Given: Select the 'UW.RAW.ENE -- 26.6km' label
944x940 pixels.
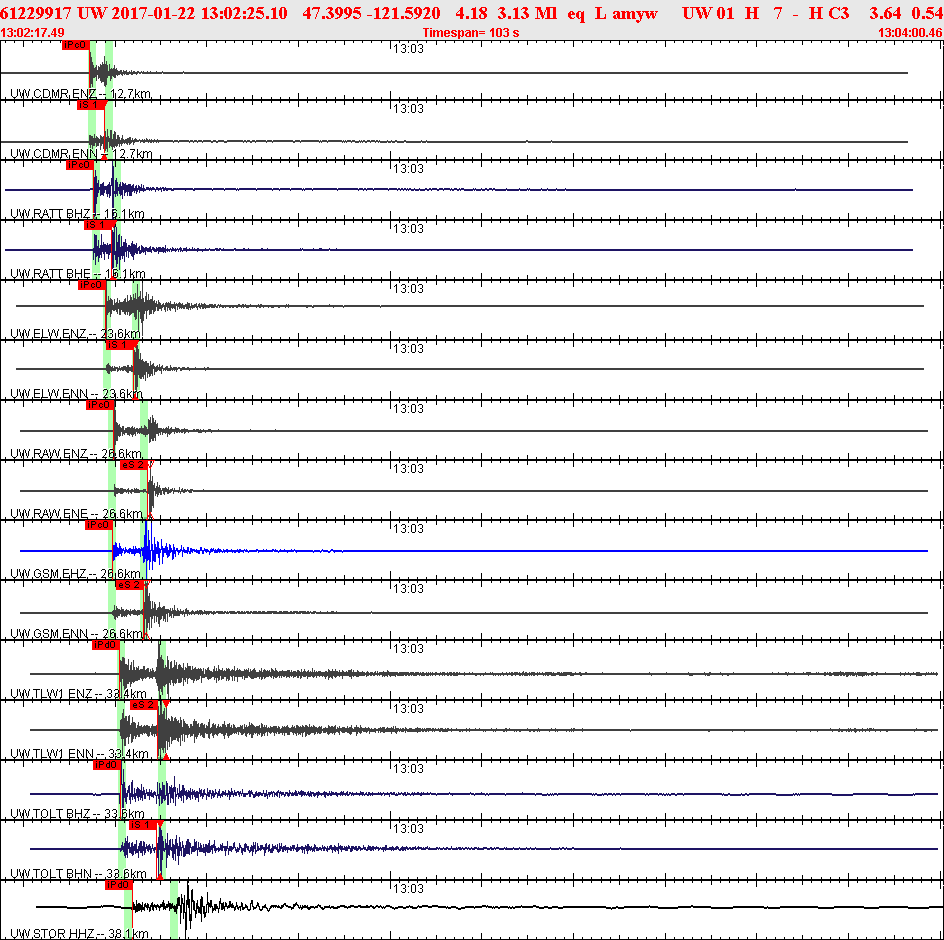Looking at the screenshot, I should coord(77,514).
